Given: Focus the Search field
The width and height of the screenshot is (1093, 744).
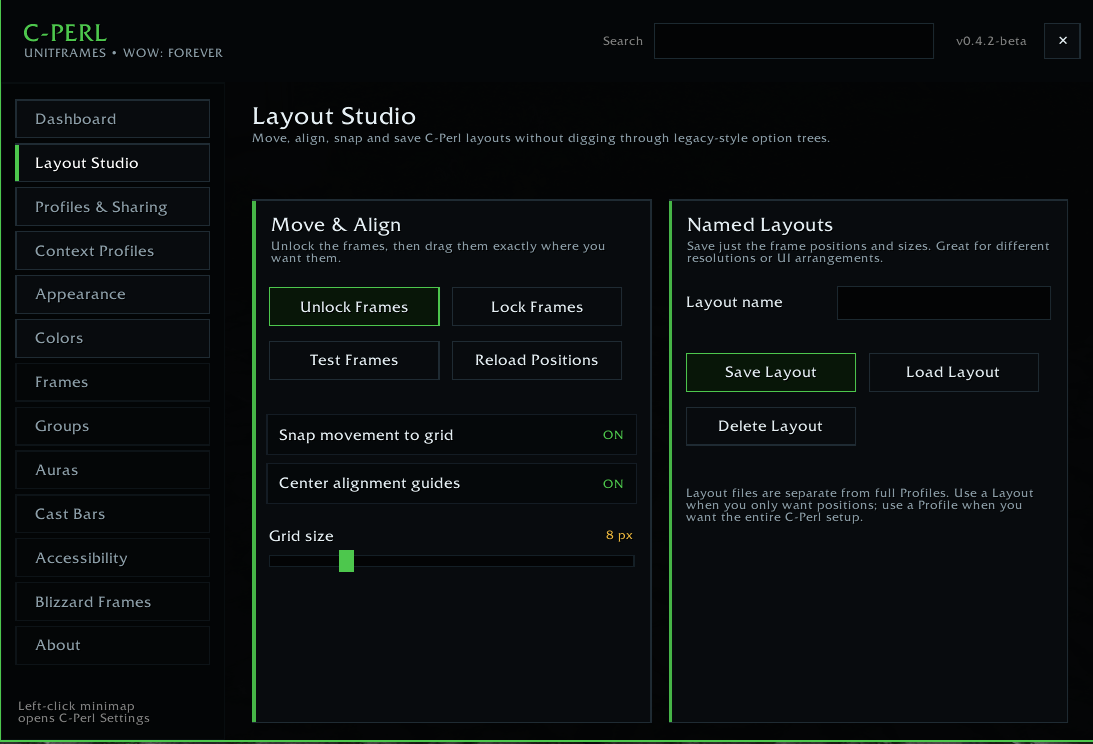Looking at the screenshot, I should pyautogui.click(x=794, y=41).
